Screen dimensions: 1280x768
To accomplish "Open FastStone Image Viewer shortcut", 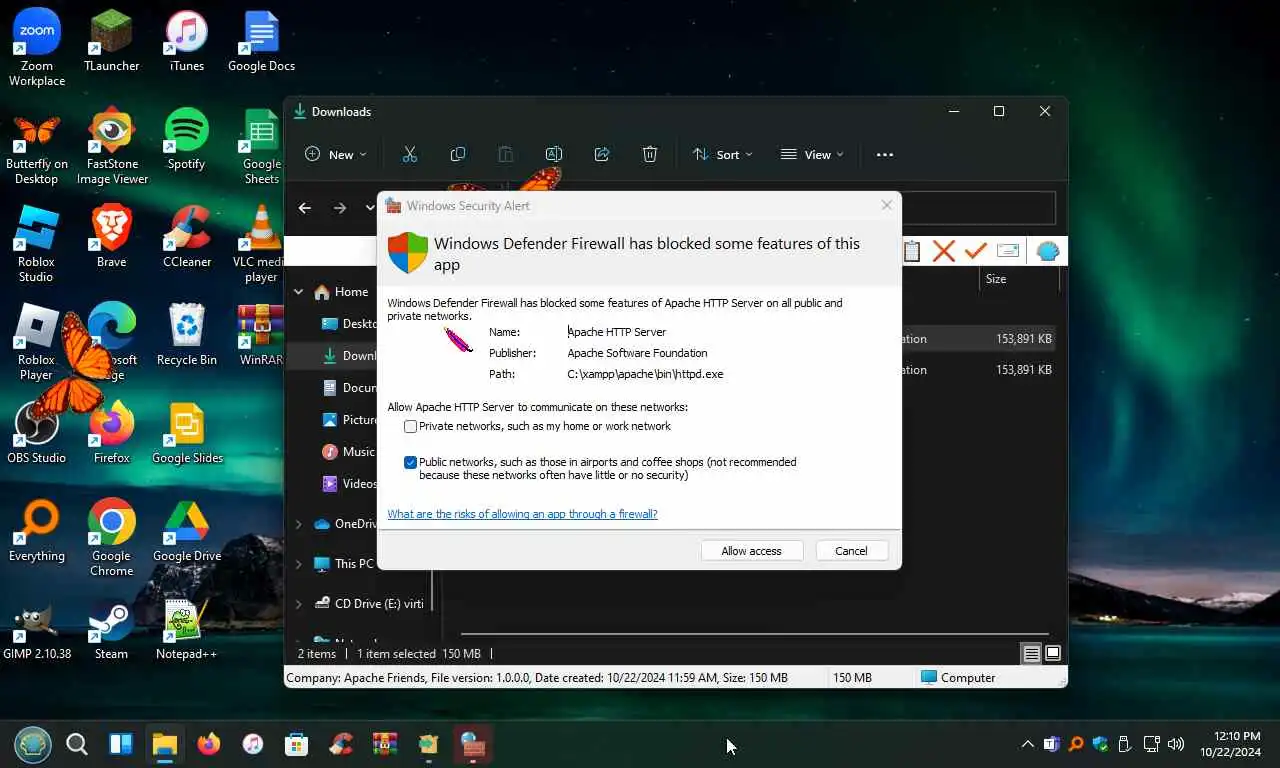I will click(111, 146).
